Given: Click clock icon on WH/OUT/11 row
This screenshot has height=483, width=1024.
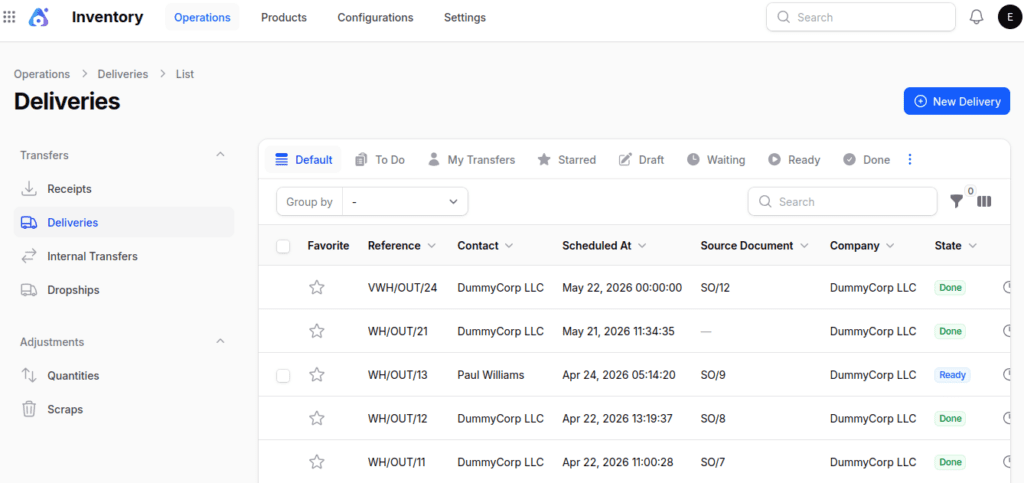Looking at the screenshot, I should tap(1007, 462).
